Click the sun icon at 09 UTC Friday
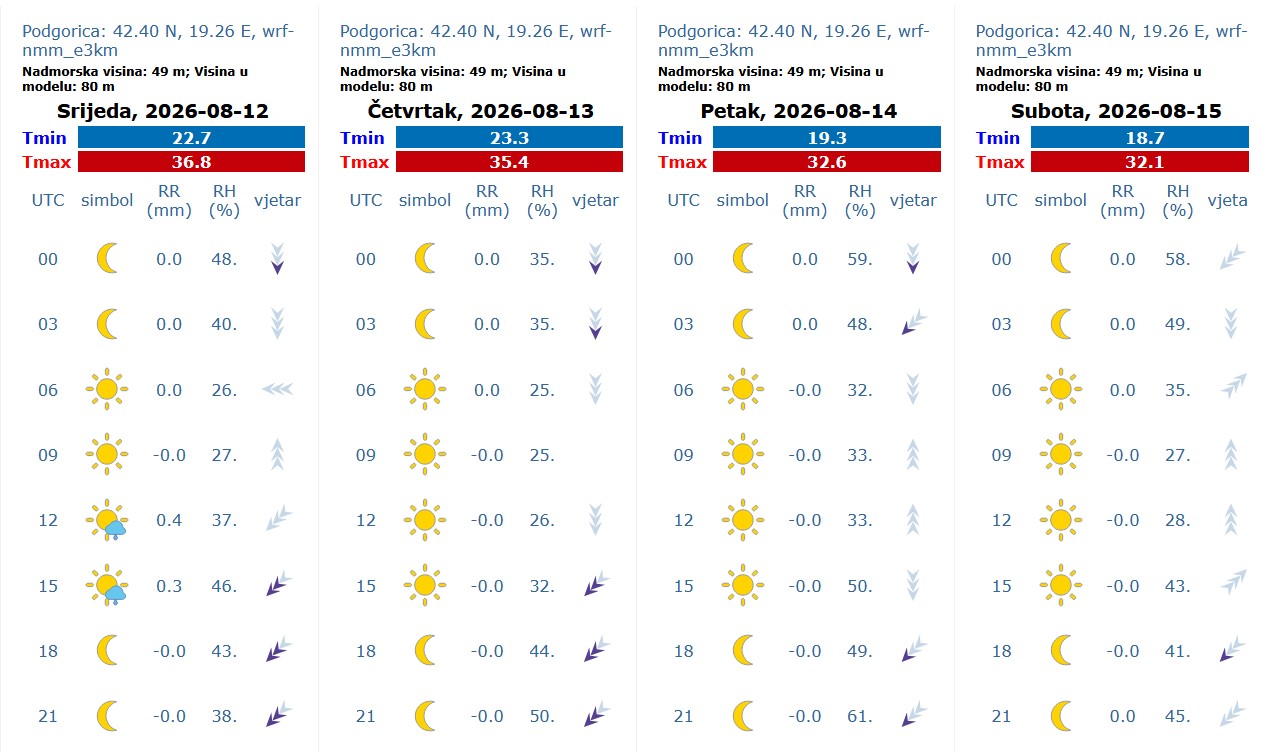The width and height of the screenshot is (1270, 752). click(x=742, y=455)
